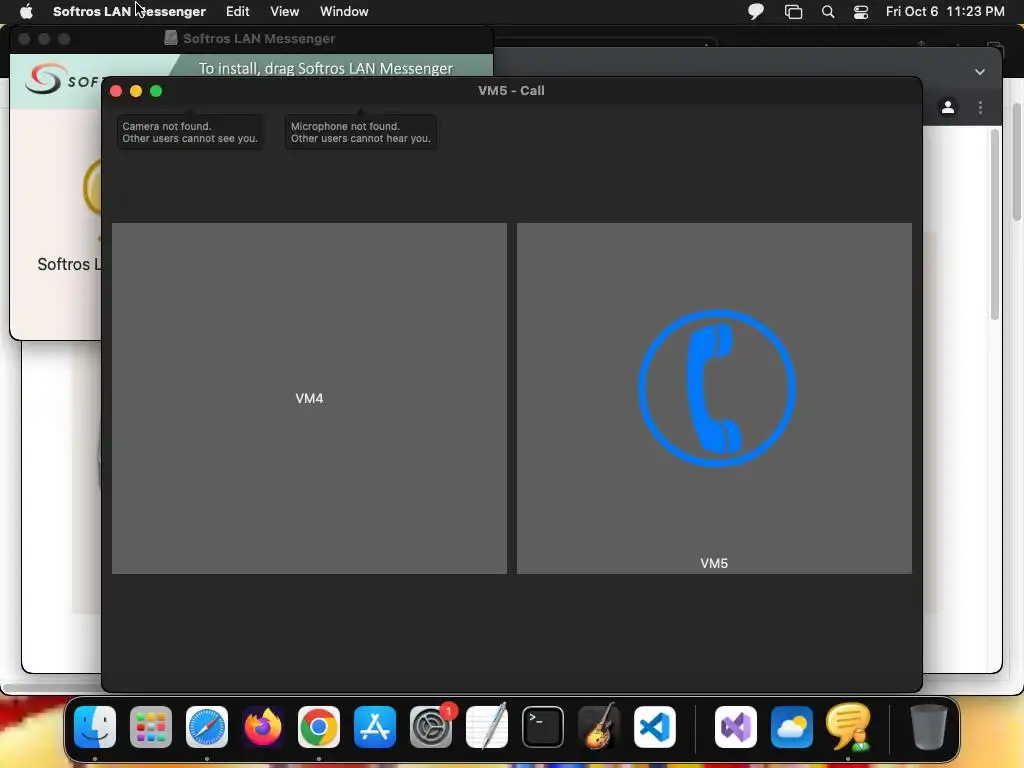Open the Apple menu
Image resolution: width=1024 pixels, height=768 pixels.
coord(26,11)
